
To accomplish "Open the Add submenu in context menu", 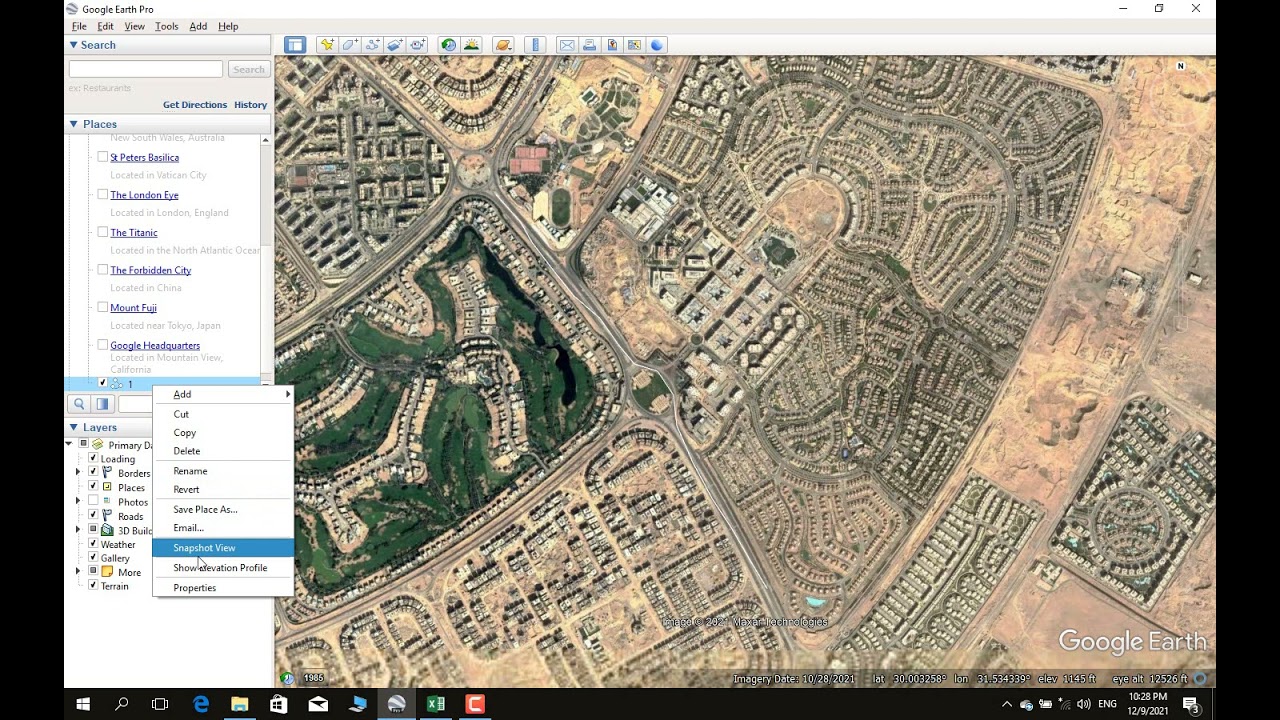I will tap(223, 394).
